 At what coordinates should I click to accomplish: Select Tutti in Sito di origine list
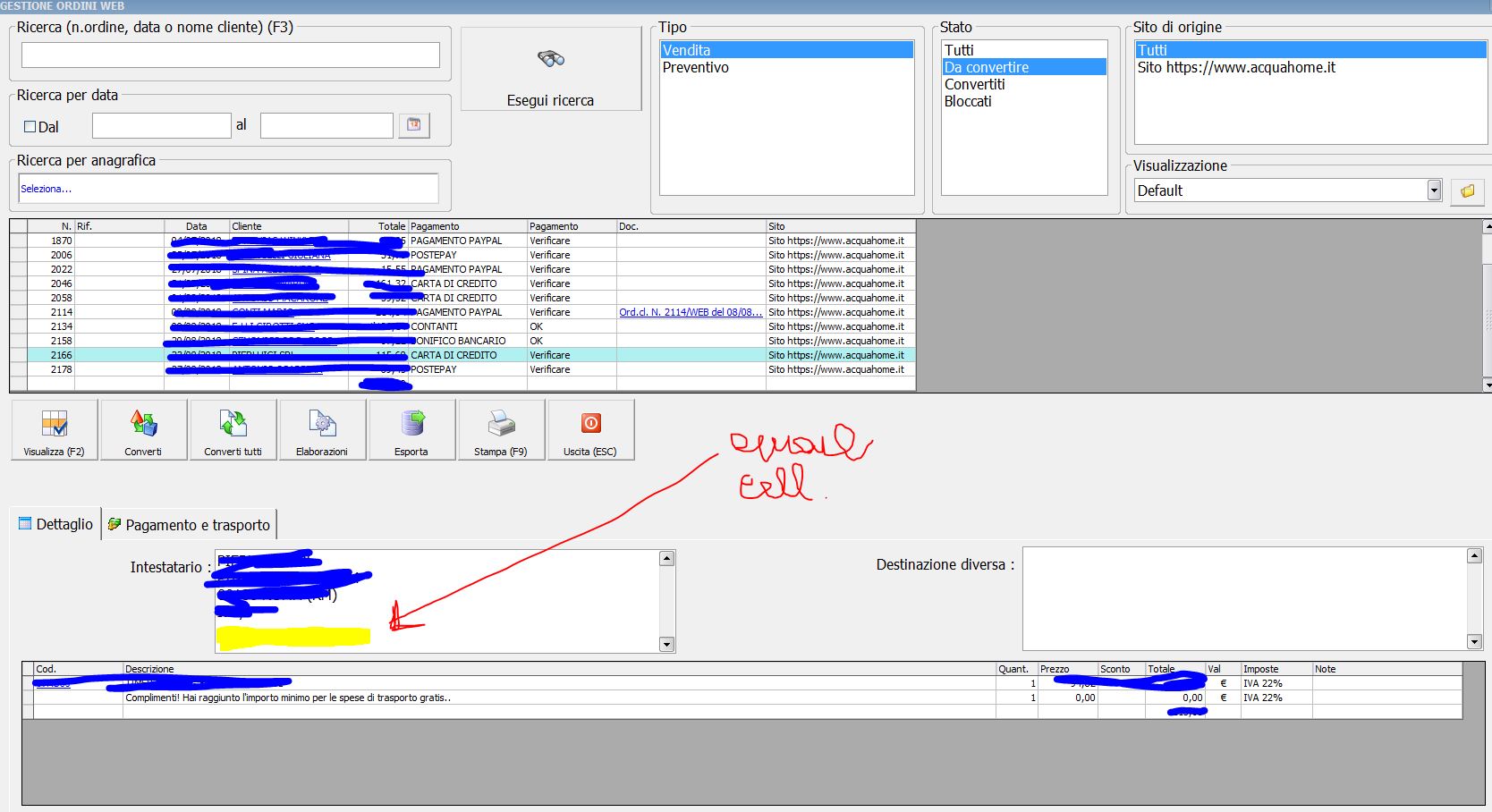click(1310, 50)
